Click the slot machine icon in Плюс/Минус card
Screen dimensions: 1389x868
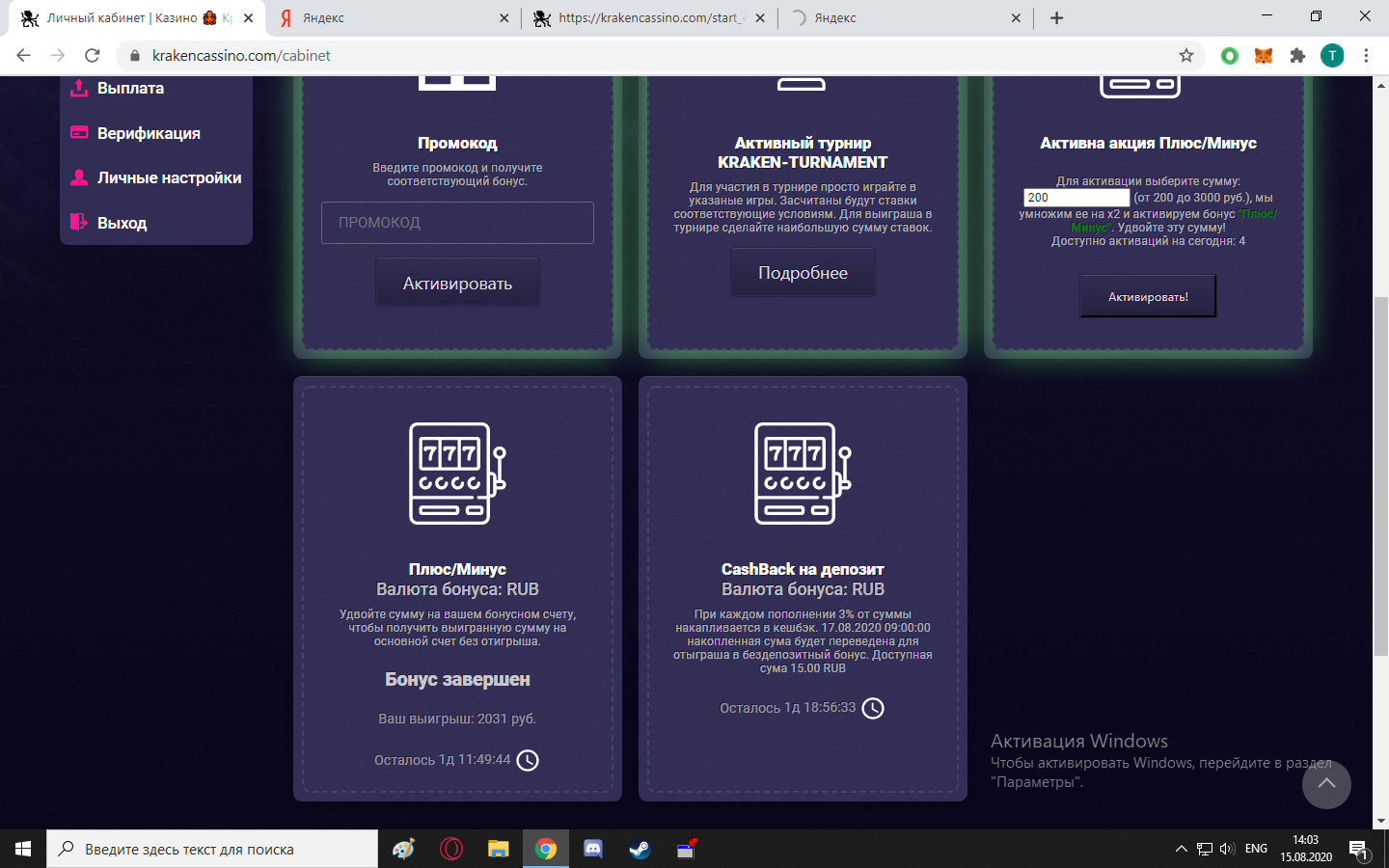point(457,474)
